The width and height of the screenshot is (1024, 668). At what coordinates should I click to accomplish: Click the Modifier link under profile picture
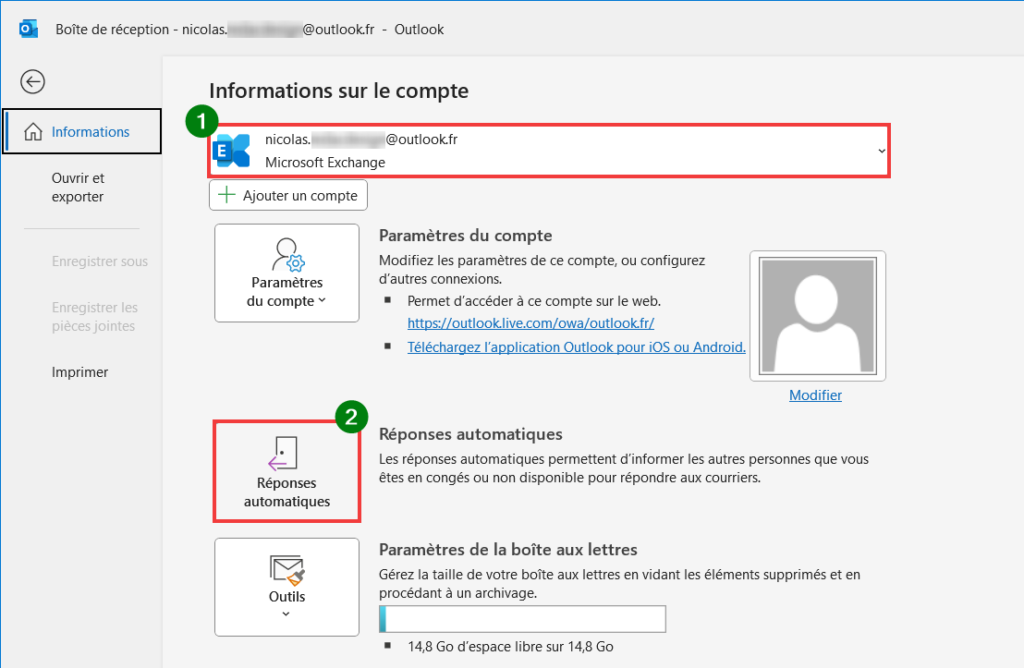[815, 395]
